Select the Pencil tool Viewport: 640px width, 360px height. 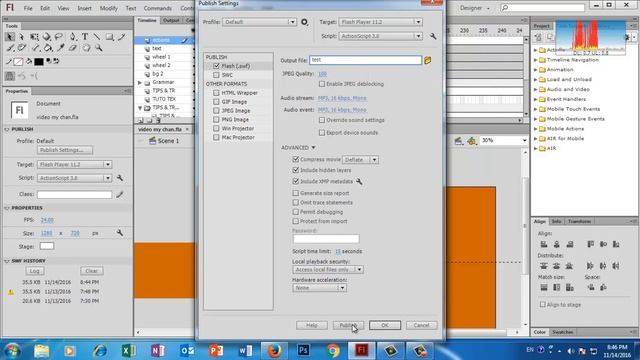tap(122, 37)
